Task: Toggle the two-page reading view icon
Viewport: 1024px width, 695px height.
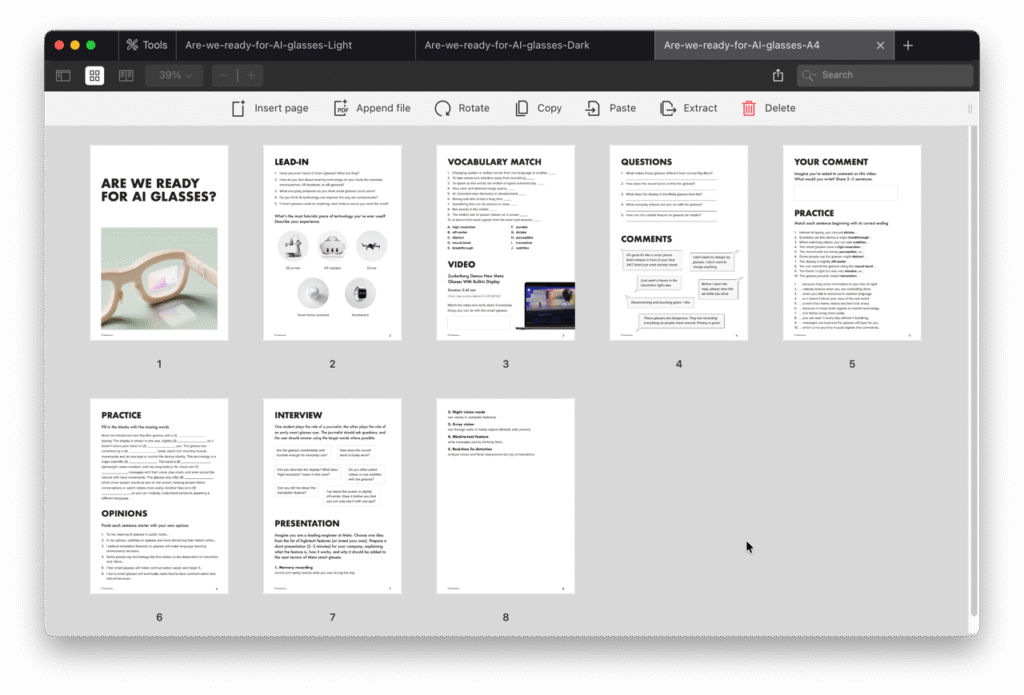Action: (x=126, y=75)
